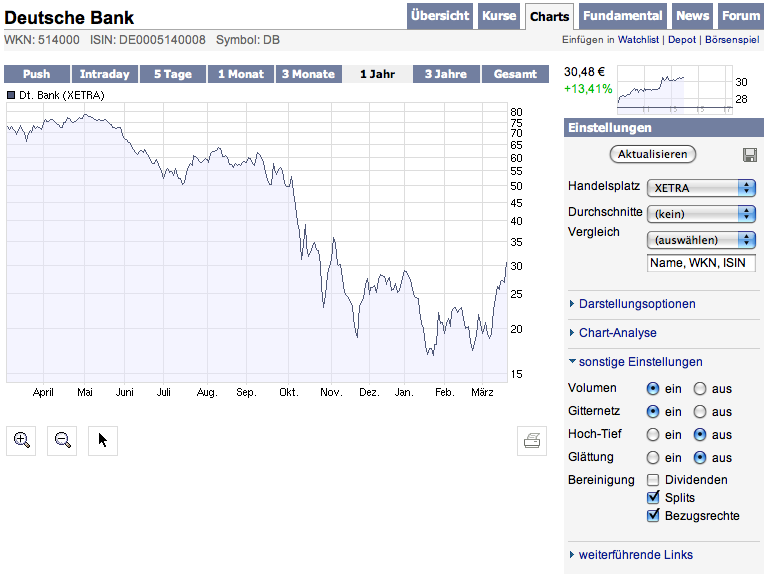Open the Durchschnitte (kein) dropdown
This screenshot has width=773, height=581.
click(x=701, y=214)
